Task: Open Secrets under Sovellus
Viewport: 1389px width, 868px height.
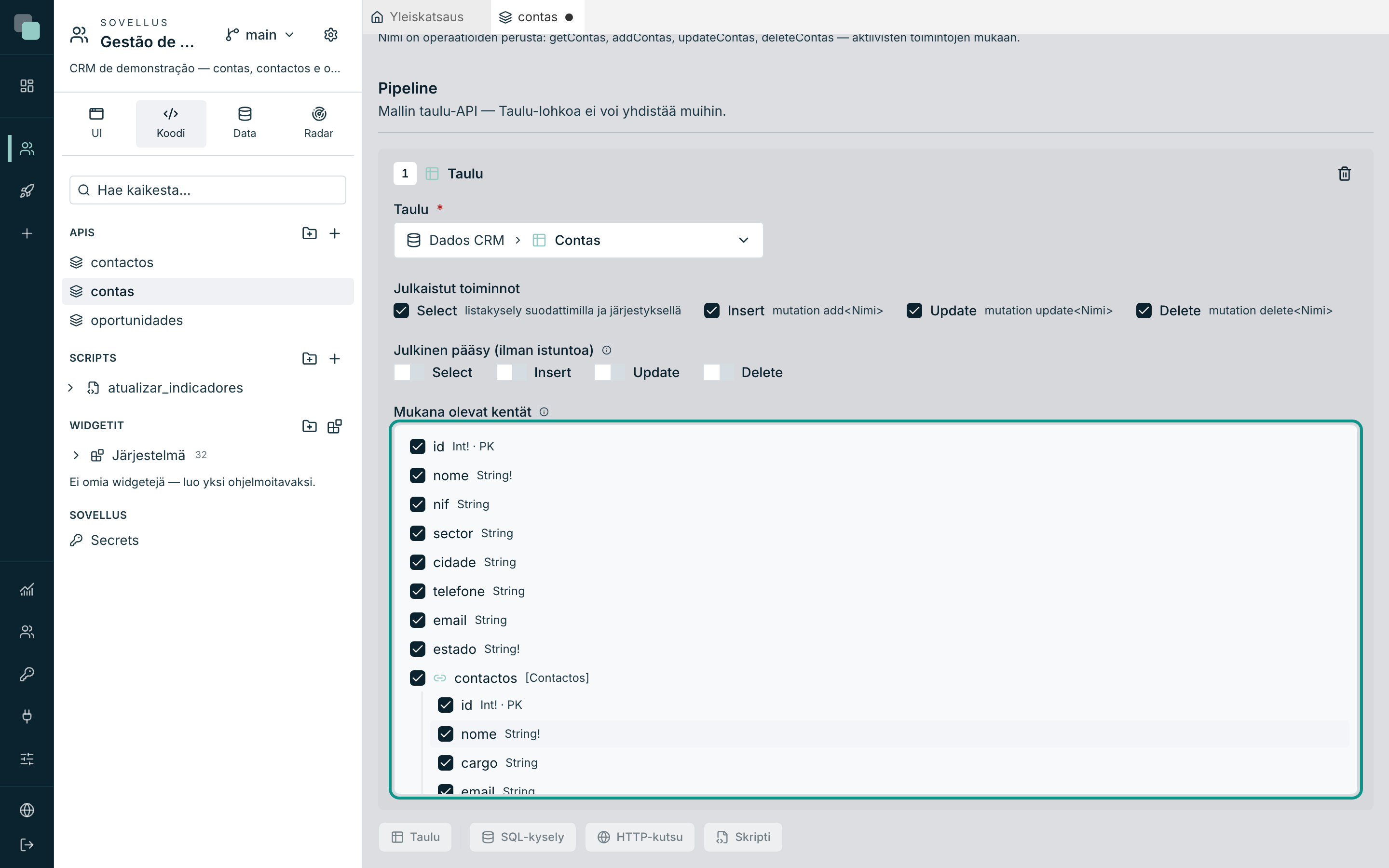Action: [208, 540]
